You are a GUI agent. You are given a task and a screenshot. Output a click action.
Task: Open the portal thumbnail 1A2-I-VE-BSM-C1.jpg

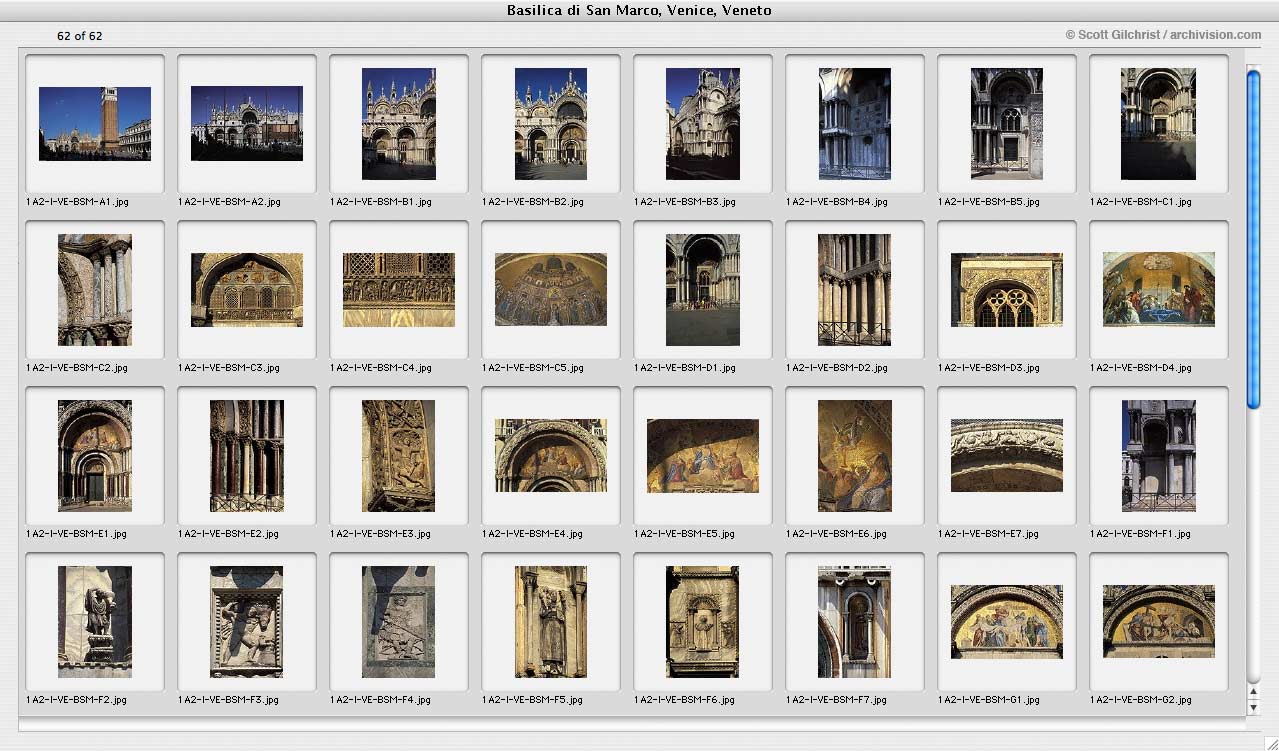(x=1159, y=124)
